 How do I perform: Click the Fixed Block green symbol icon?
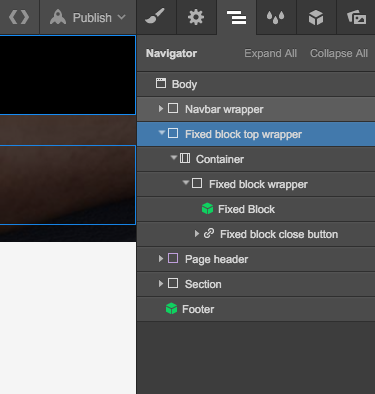click(x=207, y=209)
